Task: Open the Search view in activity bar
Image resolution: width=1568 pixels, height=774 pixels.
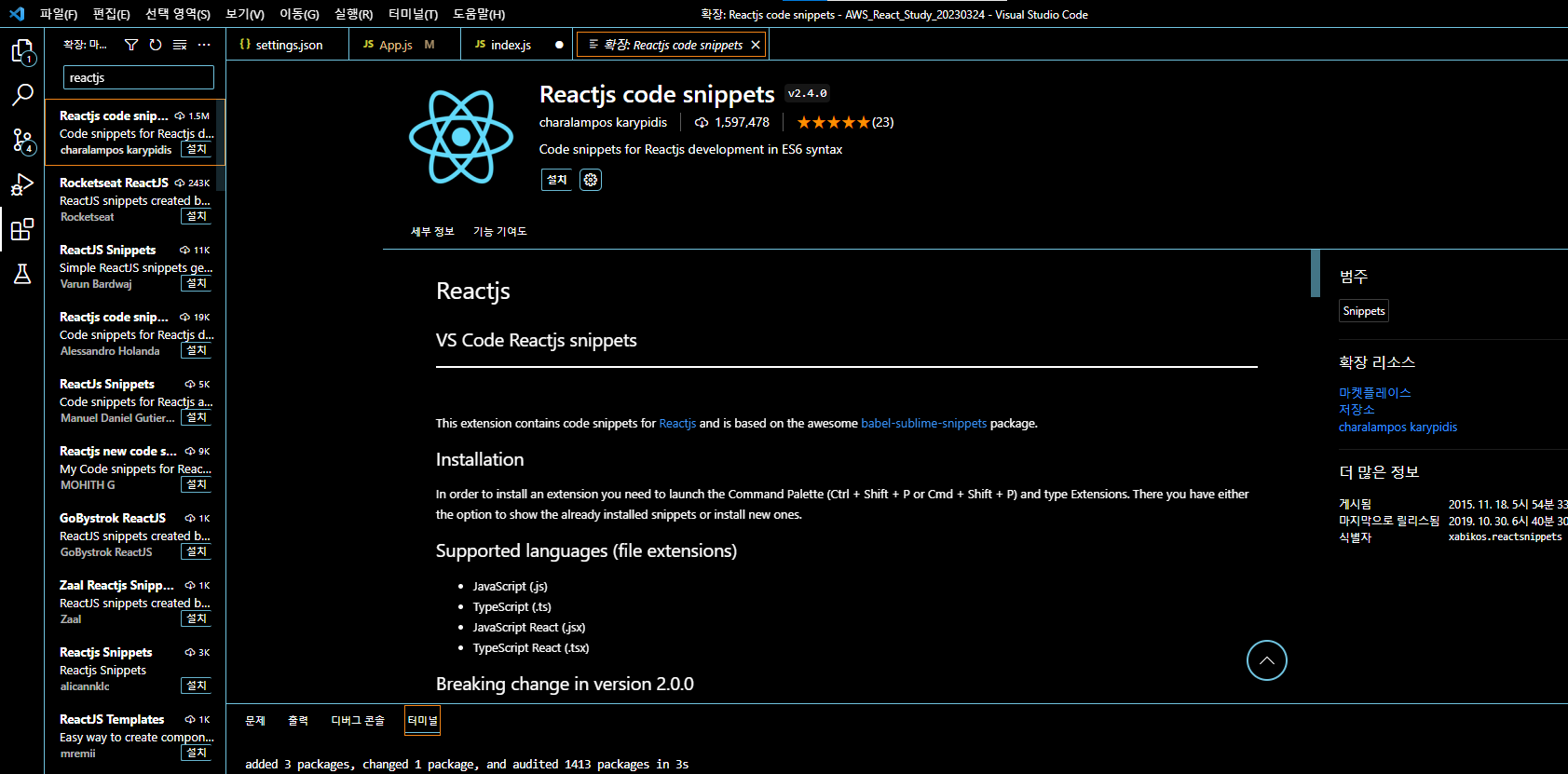Action: coord(22,95)
